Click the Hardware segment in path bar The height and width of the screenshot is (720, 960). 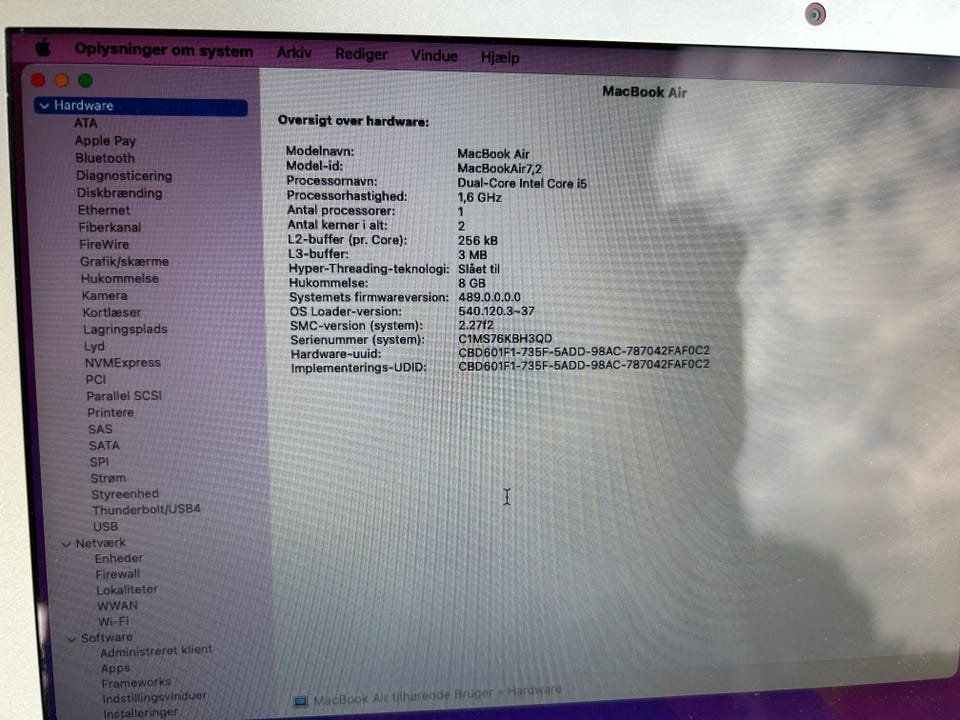click(534, 690)
